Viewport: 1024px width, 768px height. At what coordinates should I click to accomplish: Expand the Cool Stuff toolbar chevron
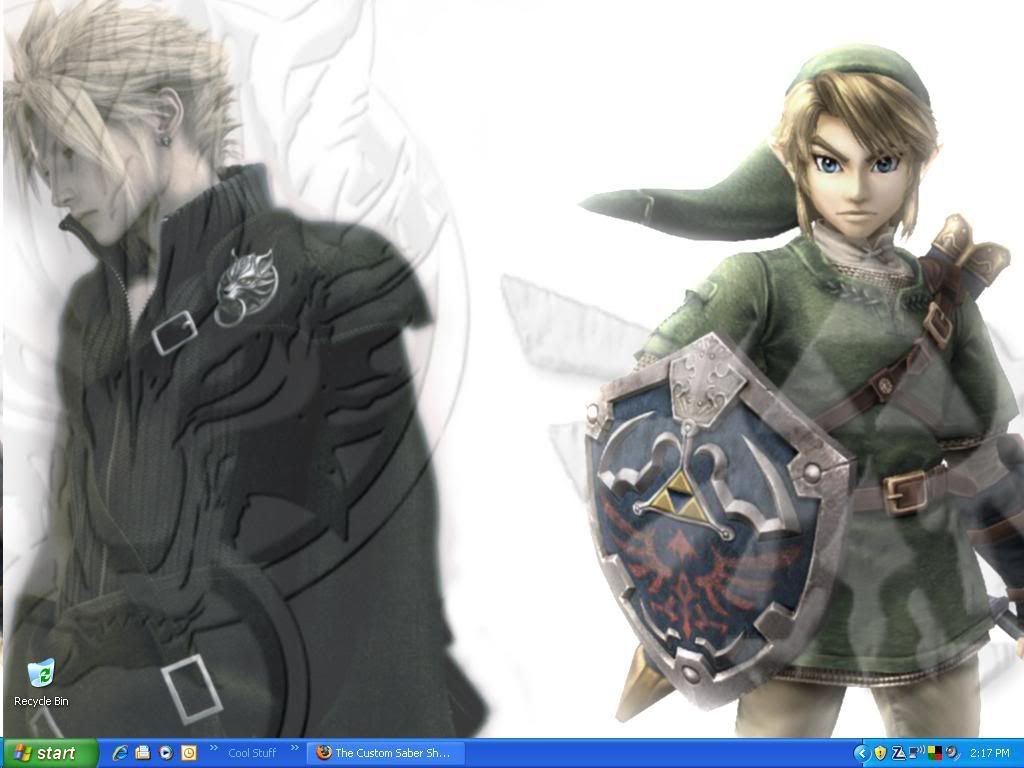[x=295, y=747]
